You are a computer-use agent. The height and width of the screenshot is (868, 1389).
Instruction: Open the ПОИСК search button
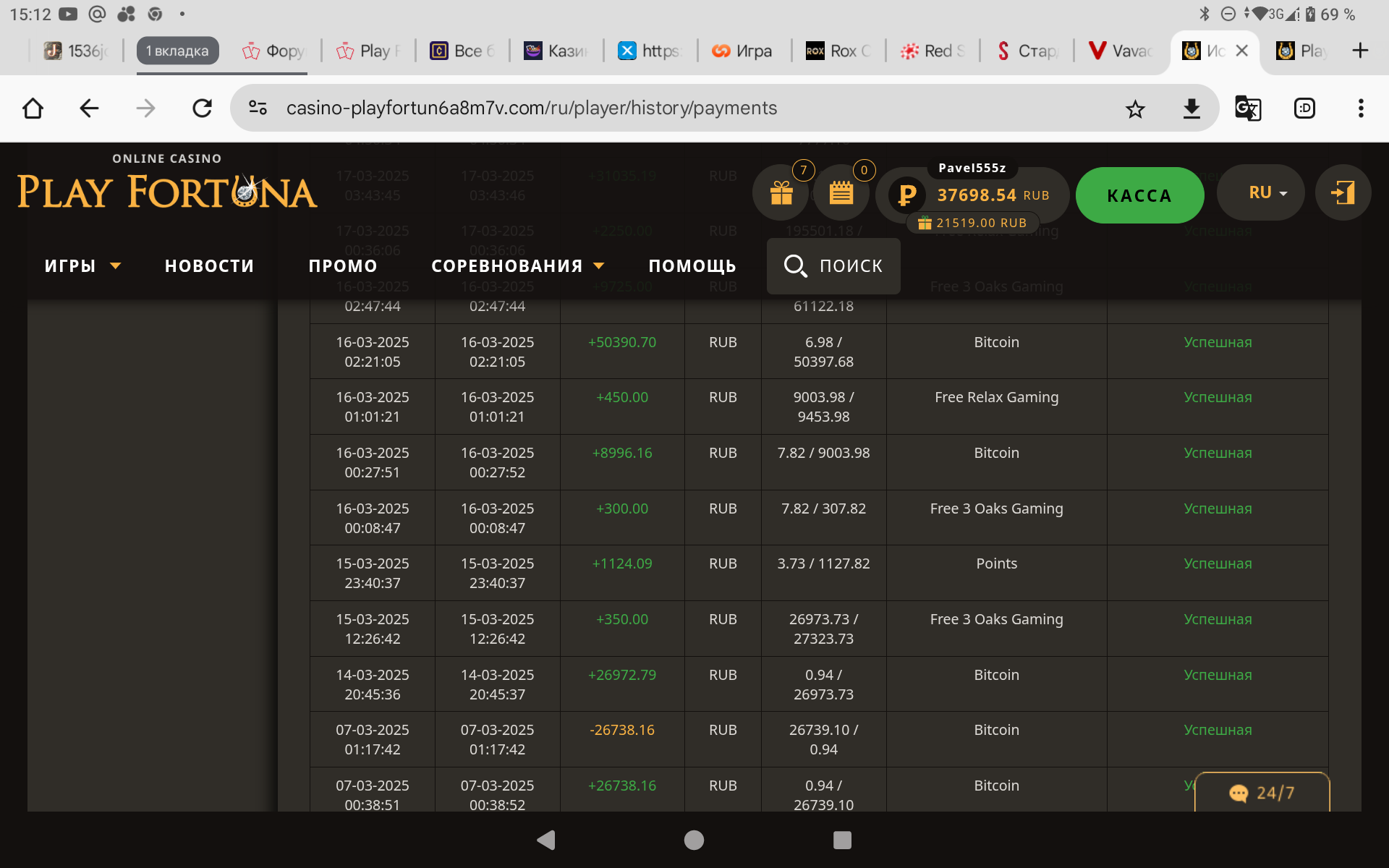pos(833,266)
